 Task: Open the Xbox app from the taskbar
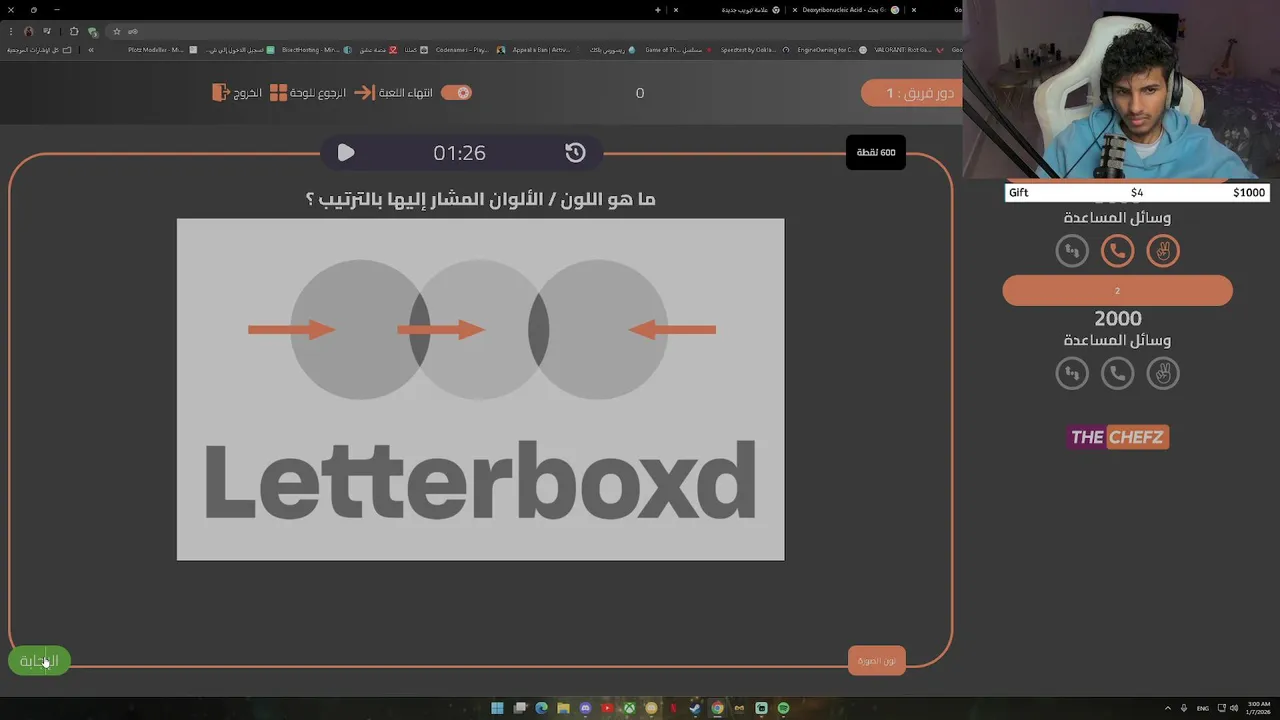(630, 708)
